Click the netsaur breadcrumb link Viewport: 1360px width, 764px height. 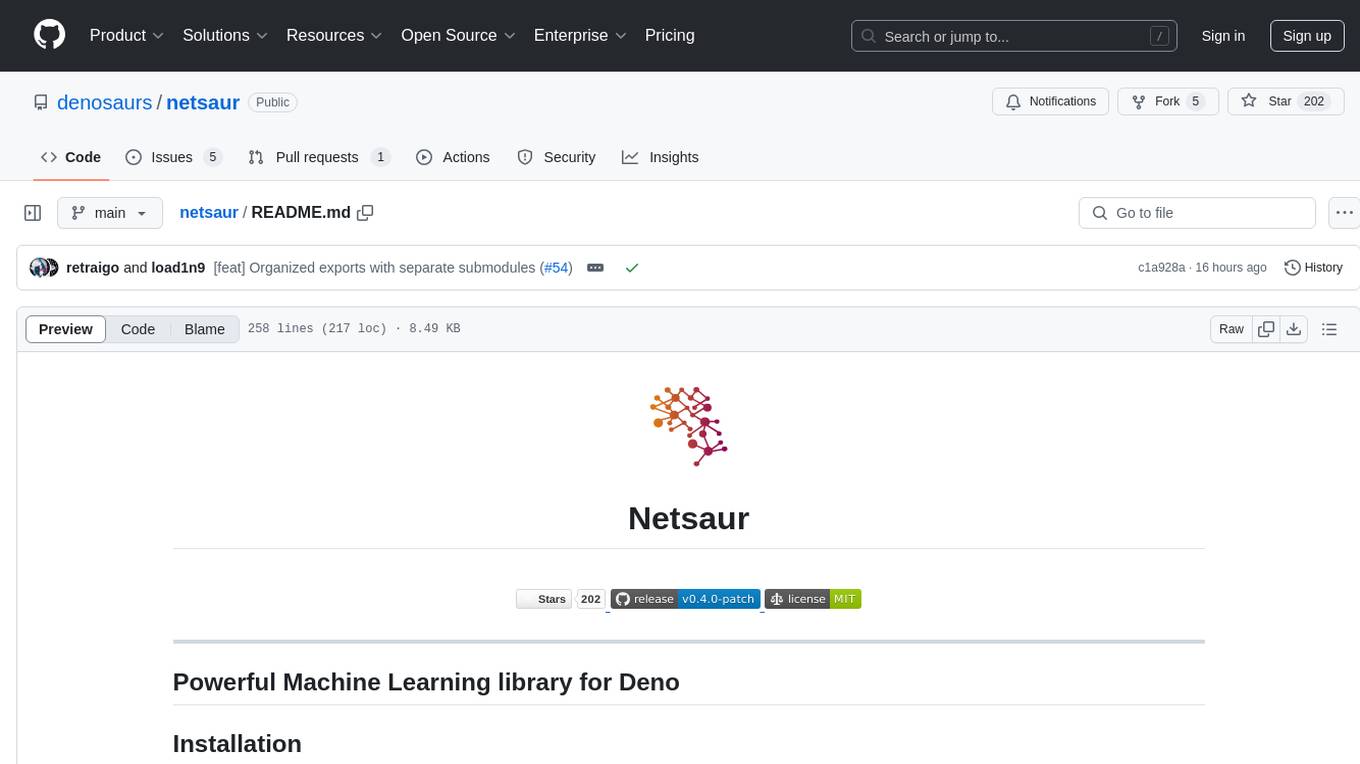tap(209, 212)
